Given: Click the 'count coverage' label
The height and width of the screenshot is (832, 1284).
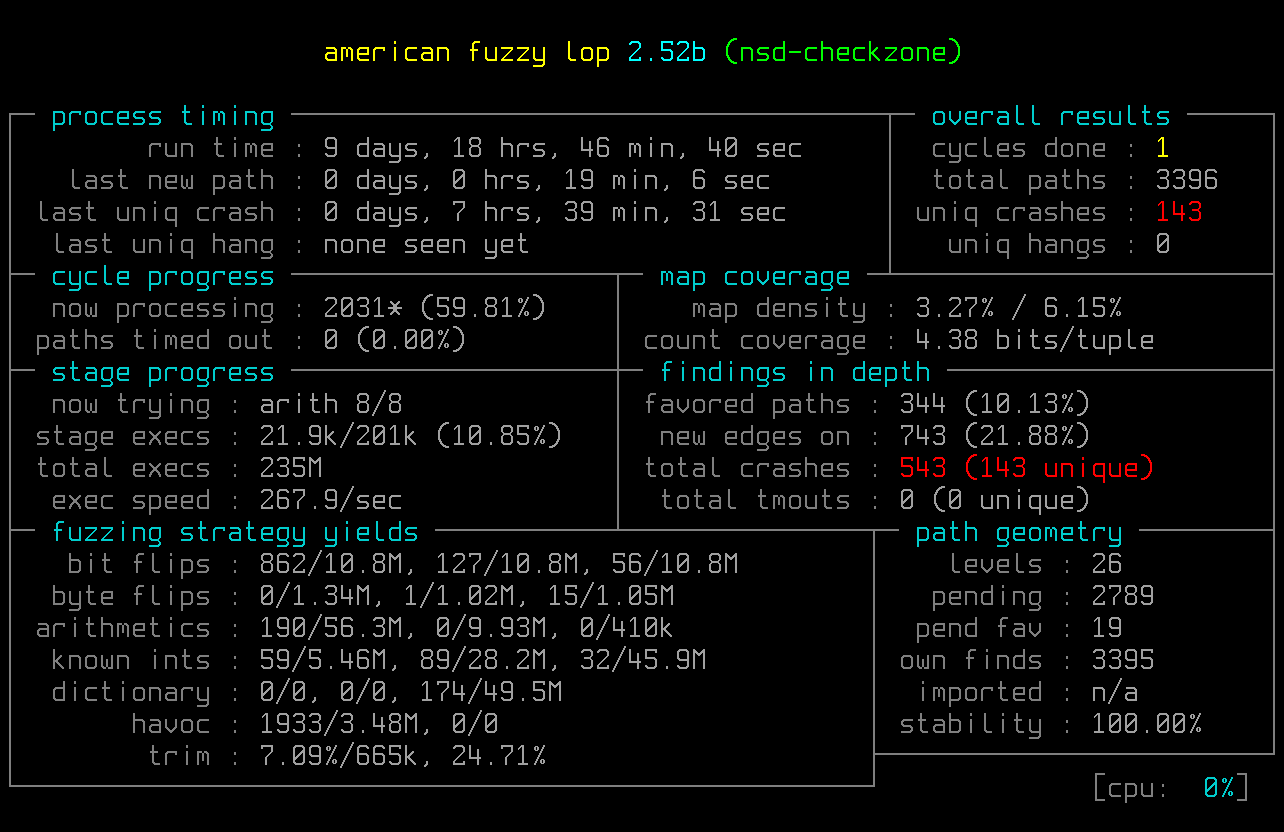Looking at the screenshot, I should pyautogui.click(x=755, y=341).
